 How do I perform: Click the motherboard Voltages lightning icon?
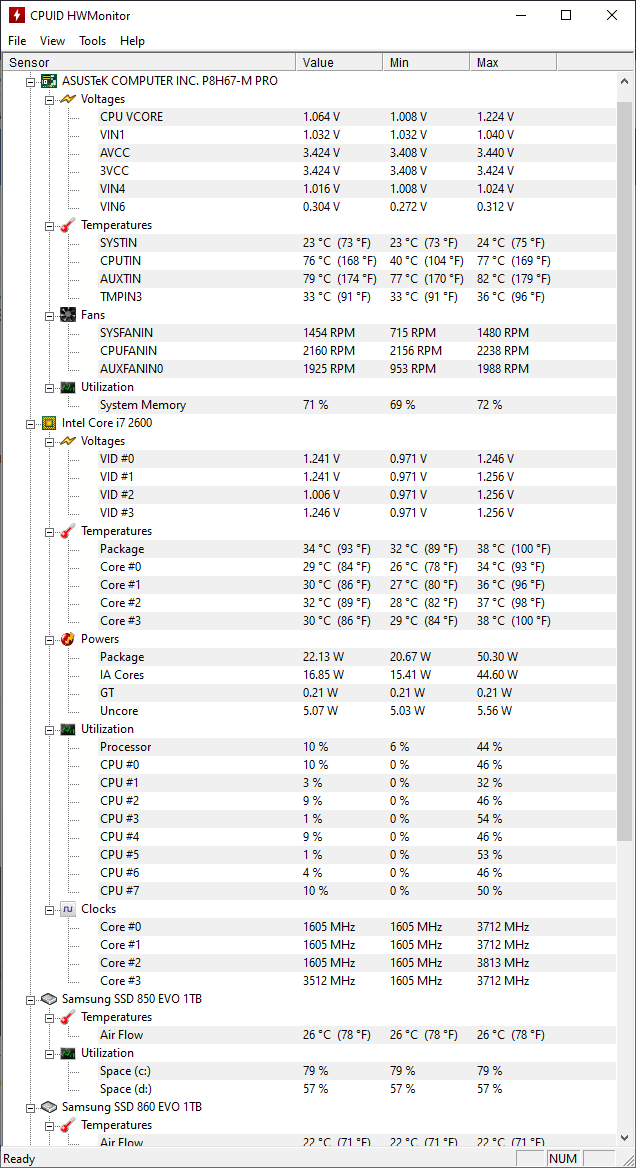[68, 99]
